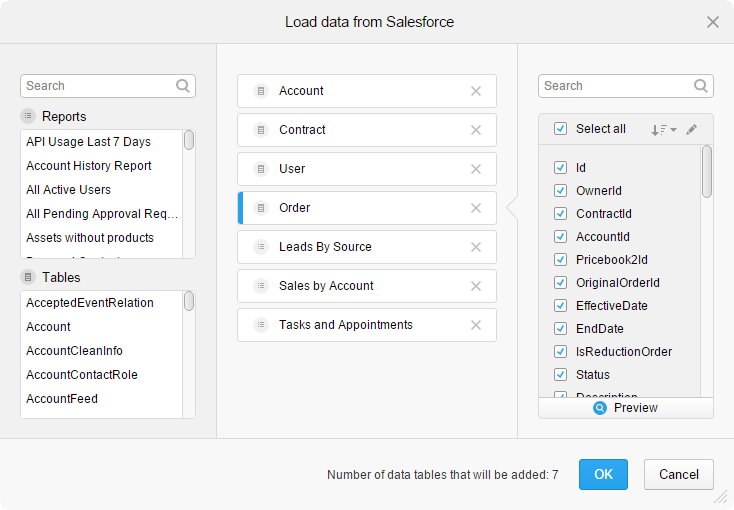Click the field list vertical scrollbar
This screenshot has height=510, width=734.
pos(707,171)
